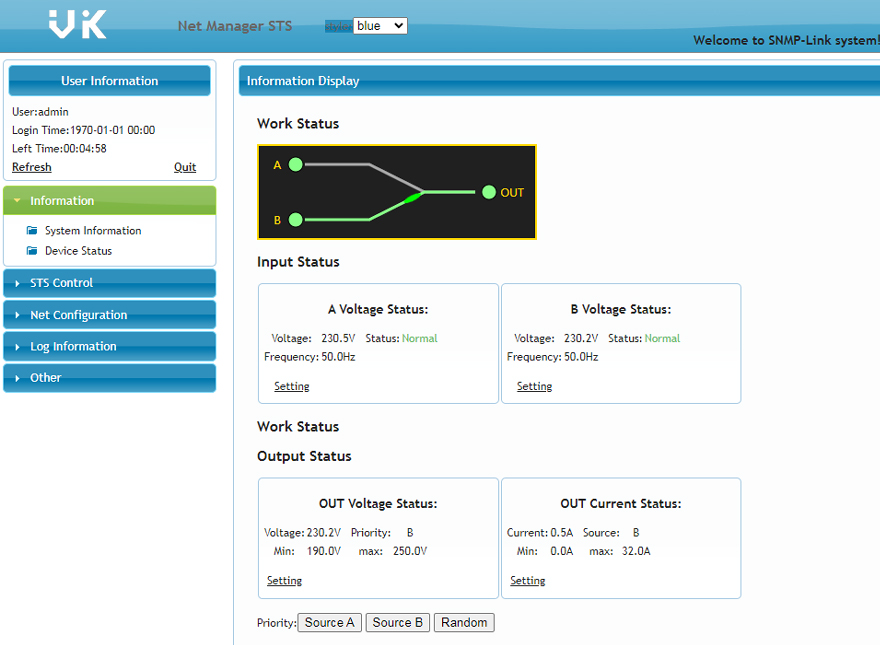Viewport: 880px width, 645px height.
Task: Click Refresh link in User Information
Action: 31,167
